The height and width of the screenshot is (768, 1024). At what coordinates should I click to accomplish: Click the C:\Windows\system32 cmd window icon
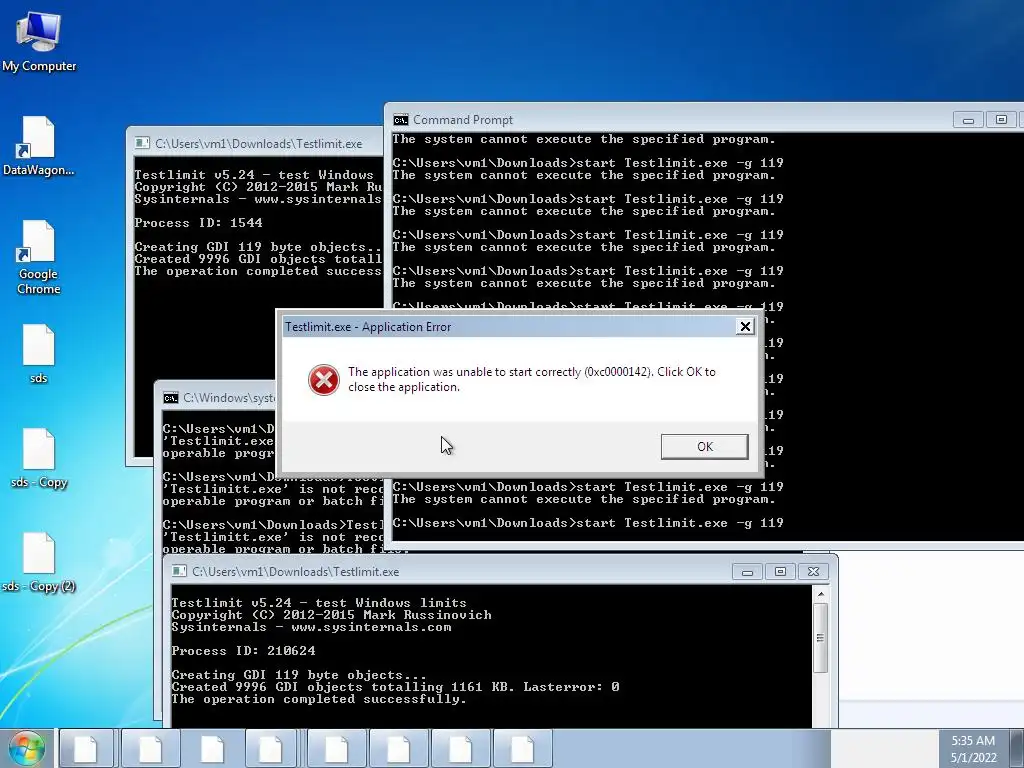pos(171,398)
